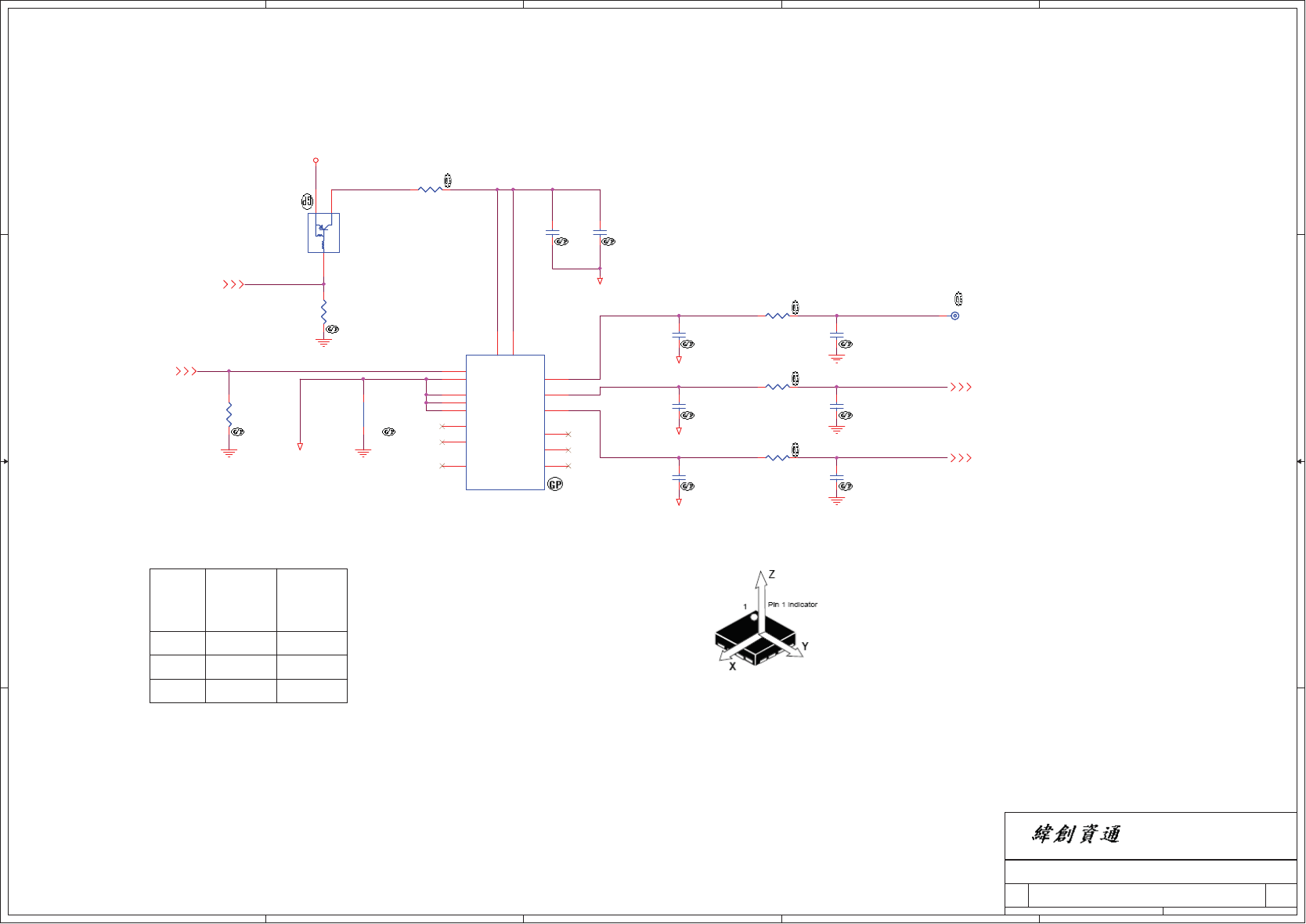The height and width of the screenshot is (924, 1306).
Task: Select the first capacitor on the top output line
Action: click(679, 335)
